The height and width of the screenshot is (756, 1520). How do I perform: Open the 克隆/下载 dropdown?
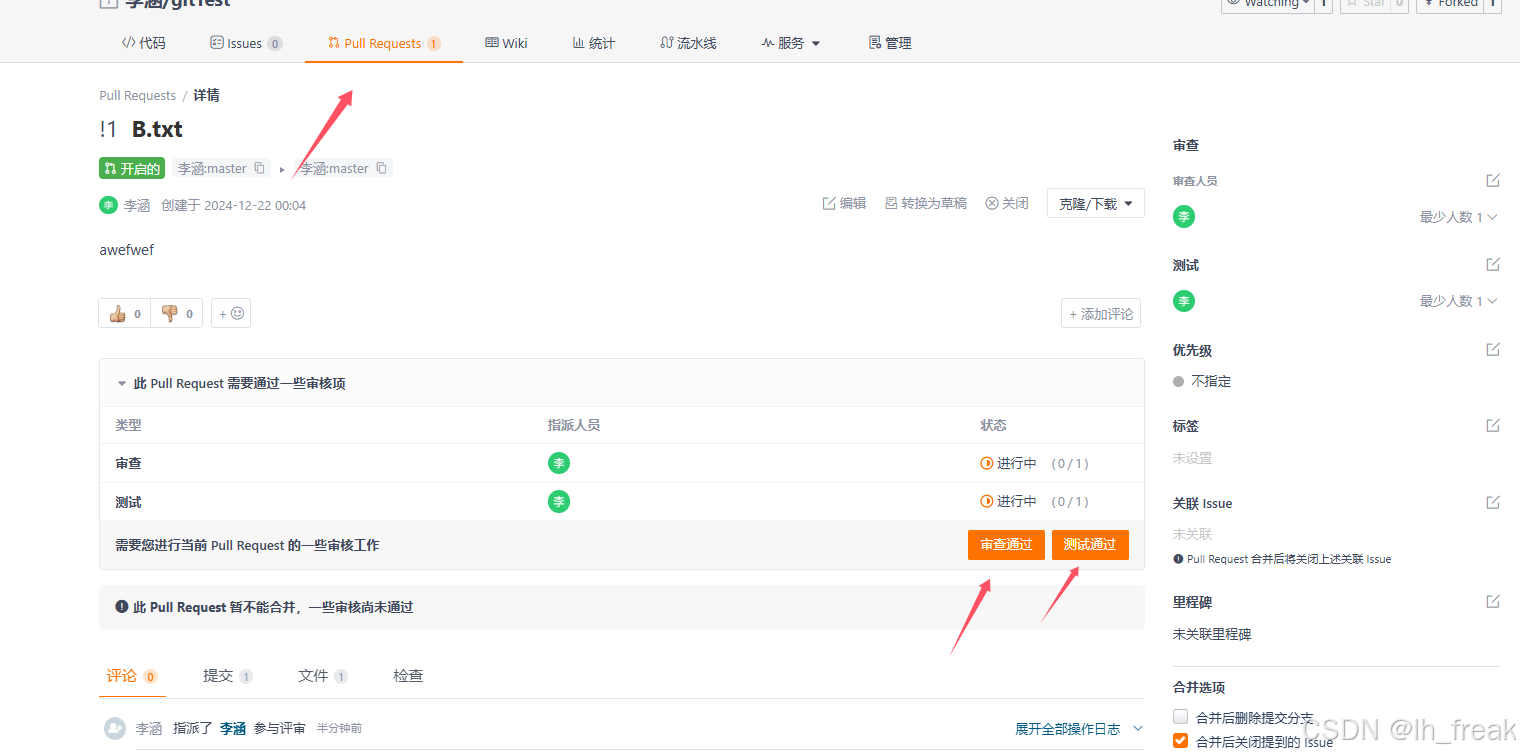(1095, 203)
